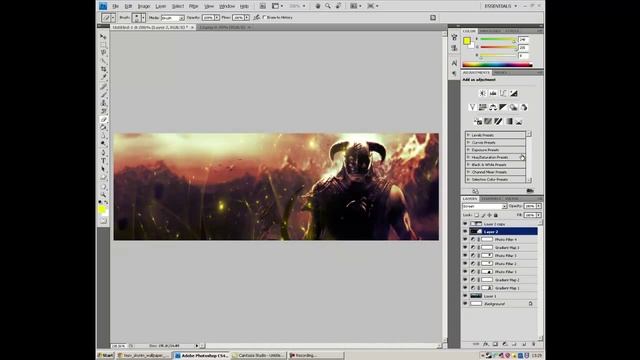The height and width of the screenshot is (360, 640).
Task: Toggle visibility of Gradient Map 1 layer
Action: point(465,288)
